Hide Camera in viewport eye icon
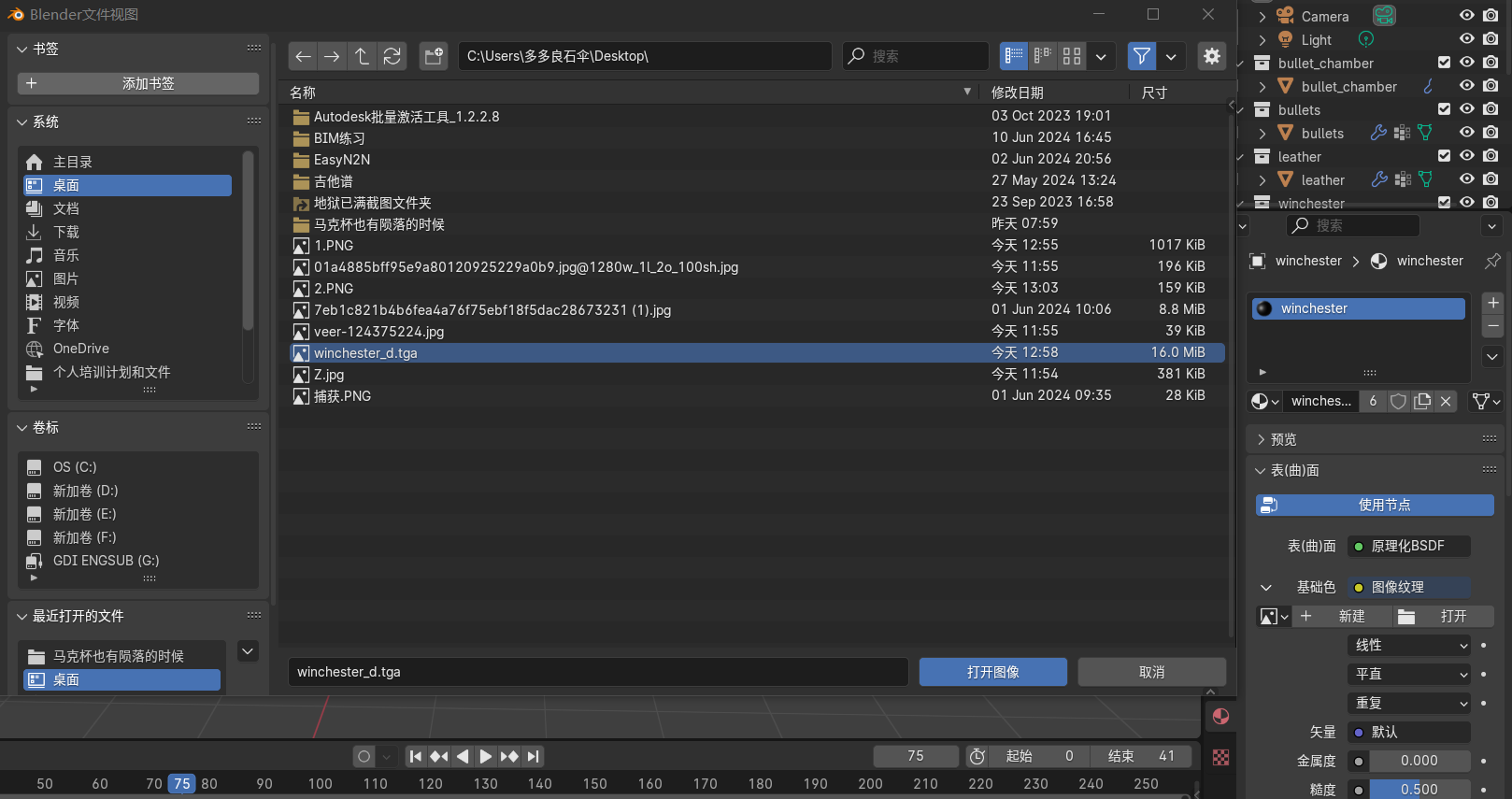Screen dimensions: 1512x799 coord(1467,16)
